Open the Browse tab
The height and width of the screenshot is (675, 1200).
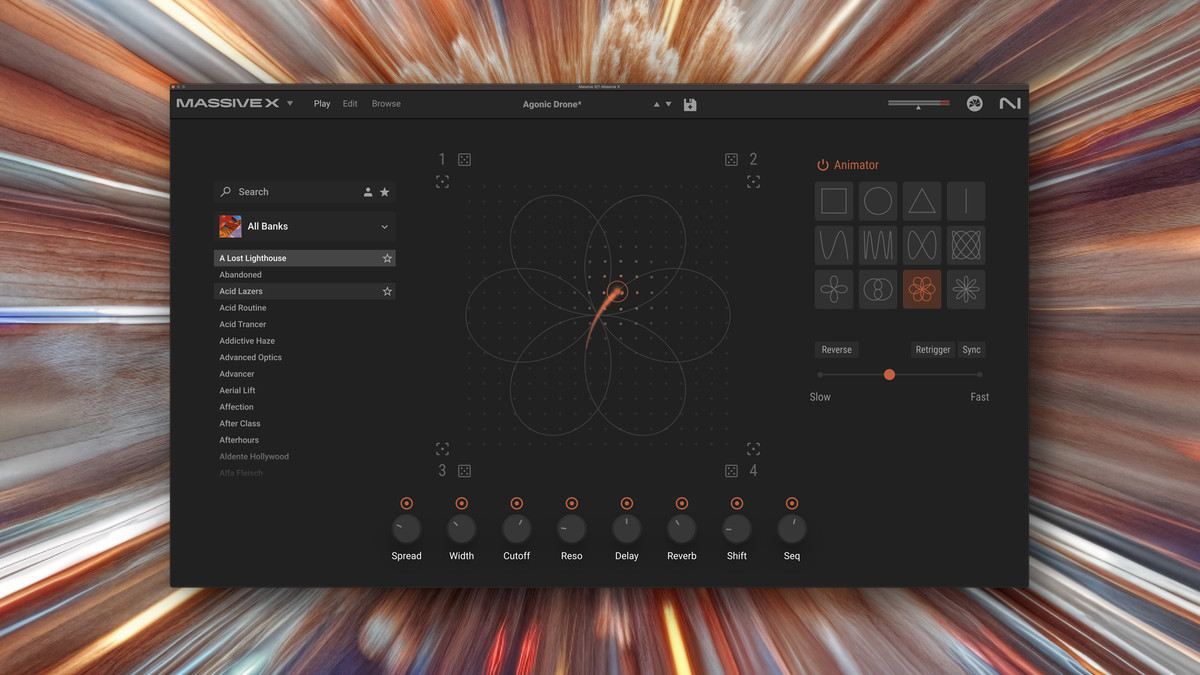pyautogui.click(x=386, y=104)
